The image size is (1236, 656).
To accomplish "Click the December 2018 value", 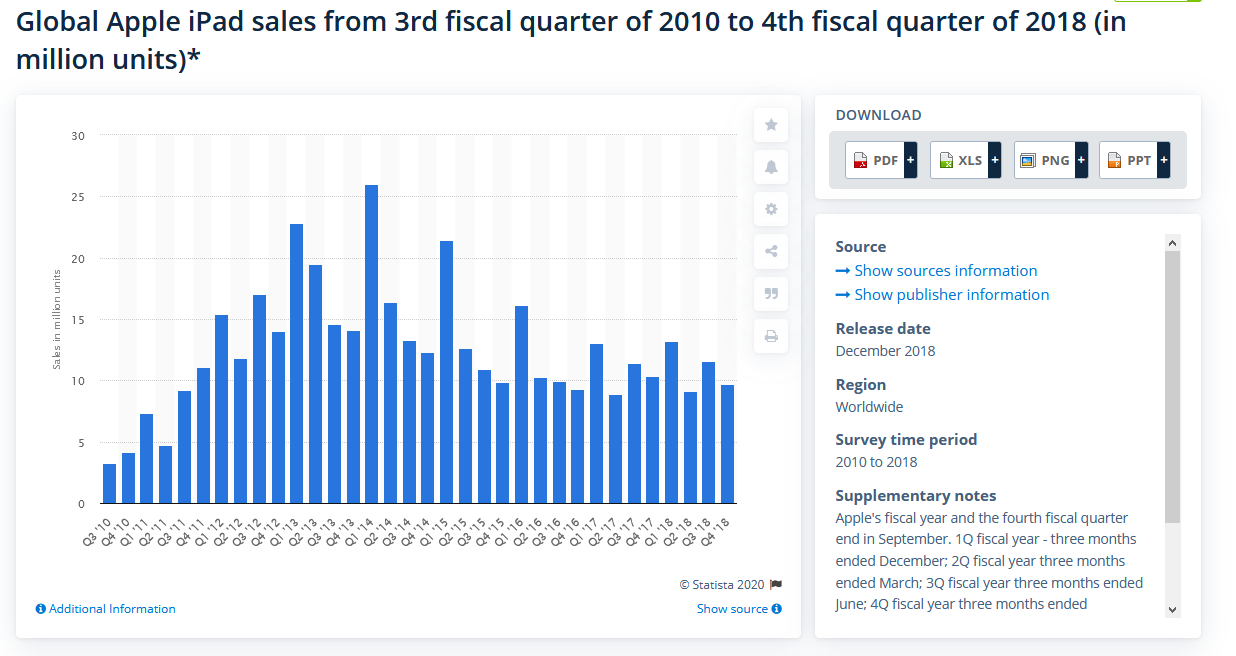I will click(886, 351).
